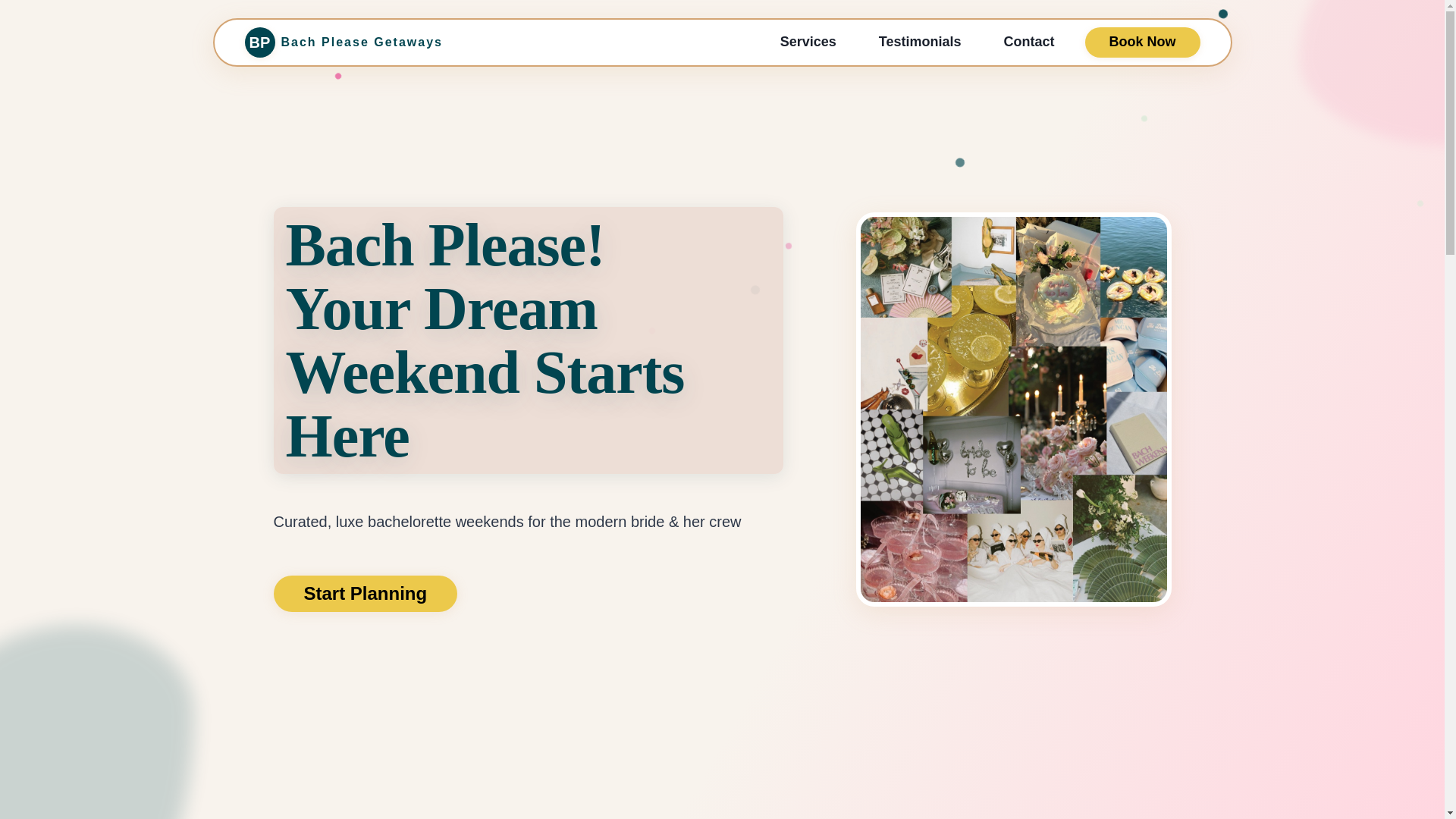The image size is (1456, 819).
Task: Click the Bach Weekend book photo
Action: point(1136,433)
